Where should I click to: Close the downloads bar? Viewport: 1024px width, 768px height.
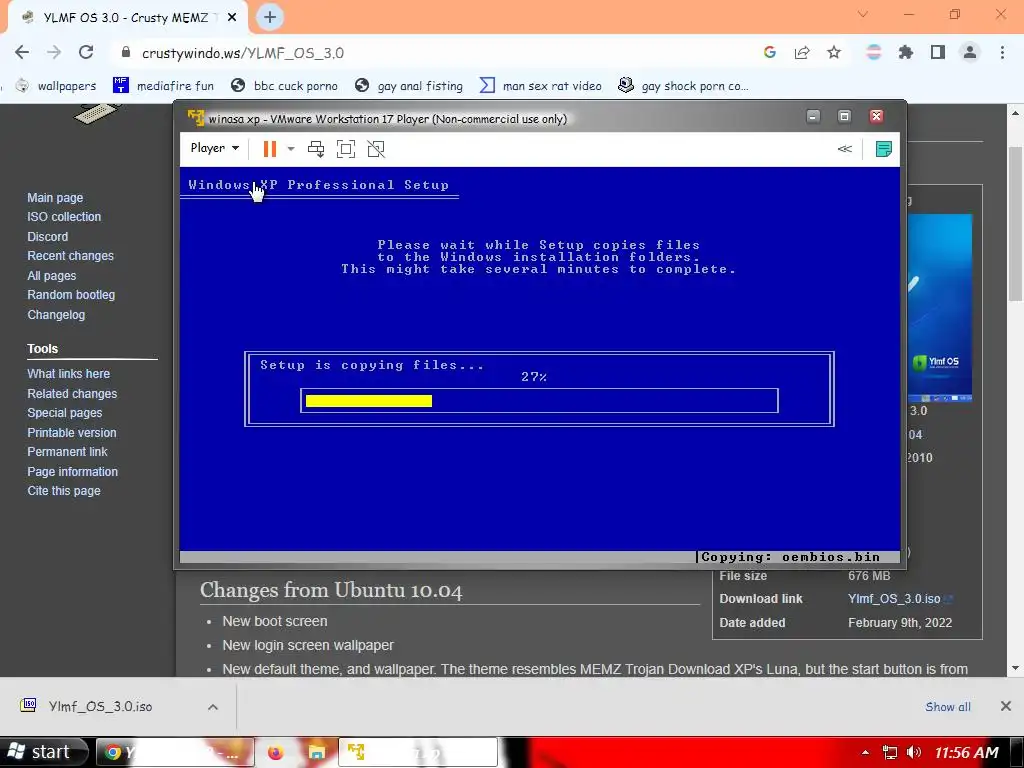point(1006,706)
